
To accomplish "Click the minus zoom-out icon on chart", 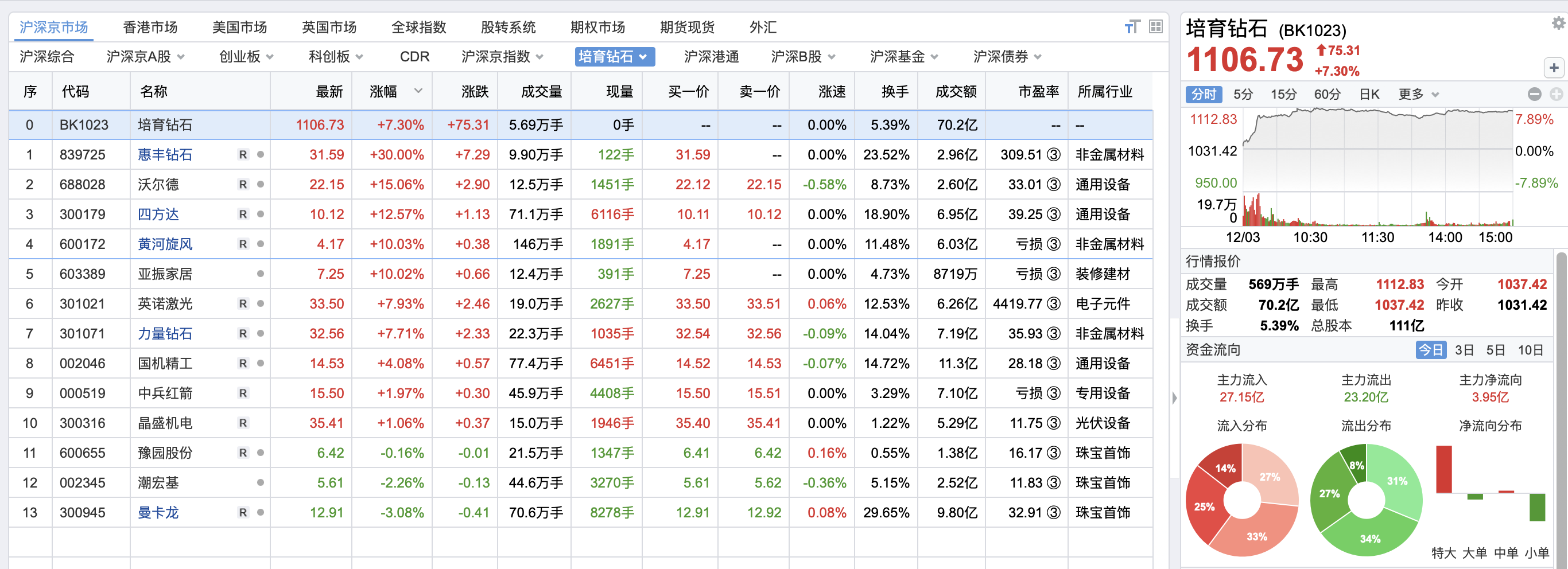I will [x=1535, y=93].
